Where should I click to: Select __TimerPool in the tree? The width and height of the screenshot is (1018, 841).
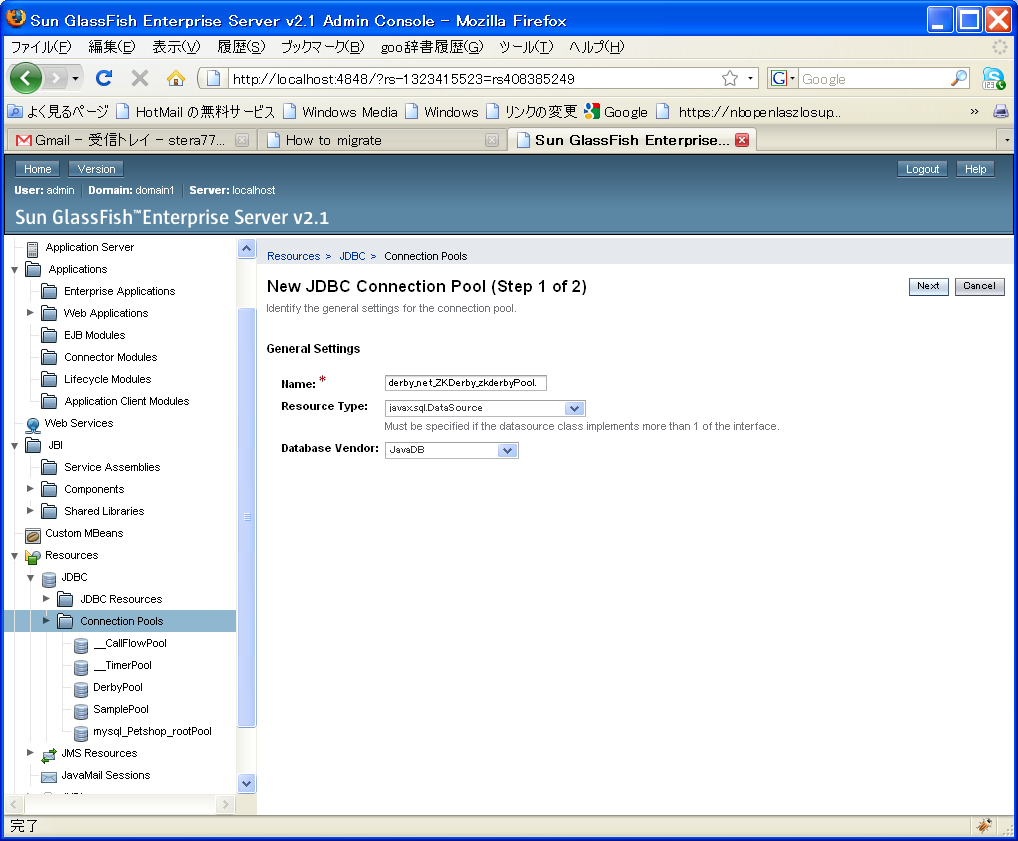[x=122, y=665]
